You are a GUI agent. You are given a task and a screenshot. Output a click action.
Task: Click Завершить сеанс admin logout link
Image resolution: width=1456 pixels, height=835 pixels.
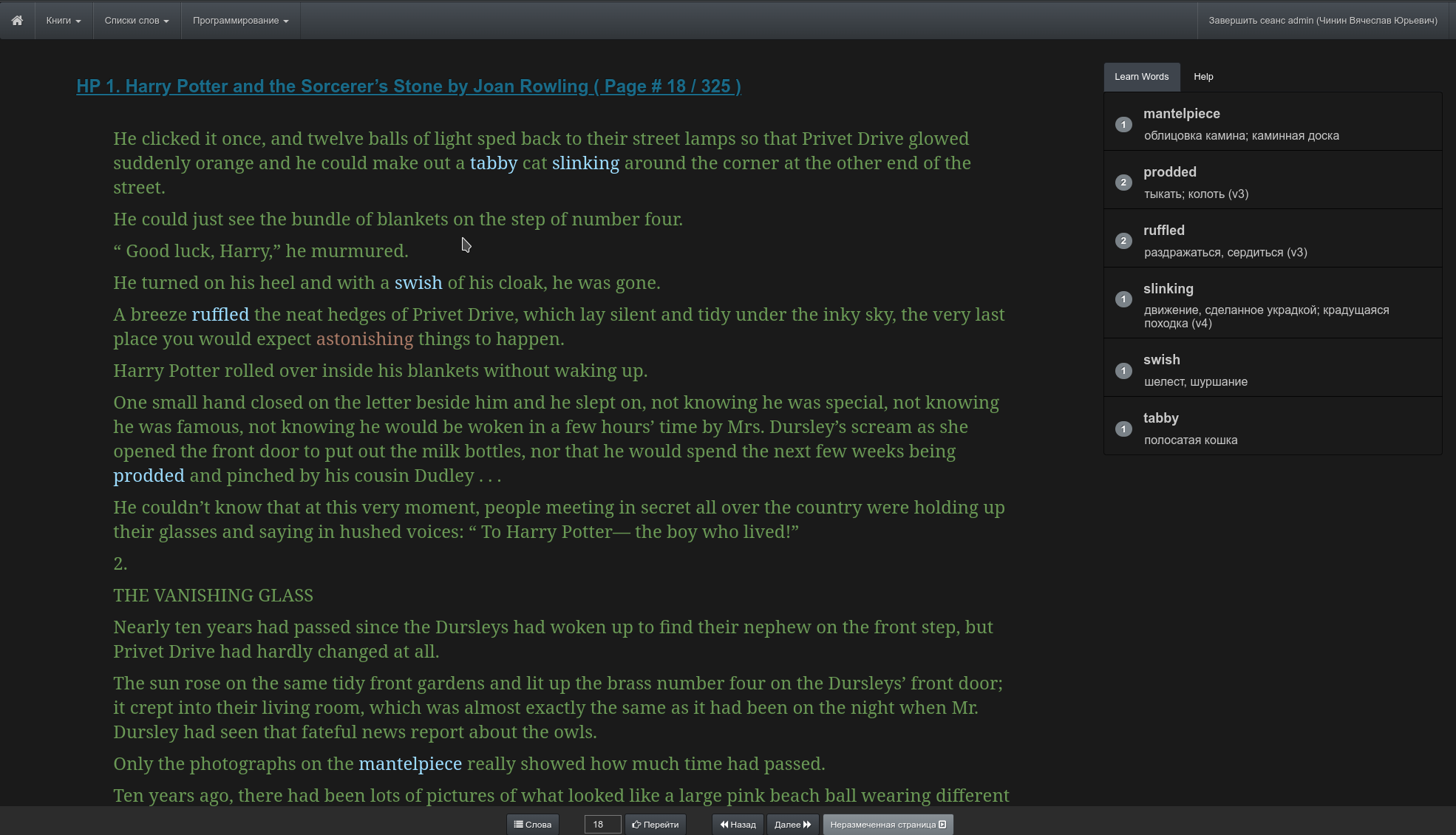(1322, 20)
